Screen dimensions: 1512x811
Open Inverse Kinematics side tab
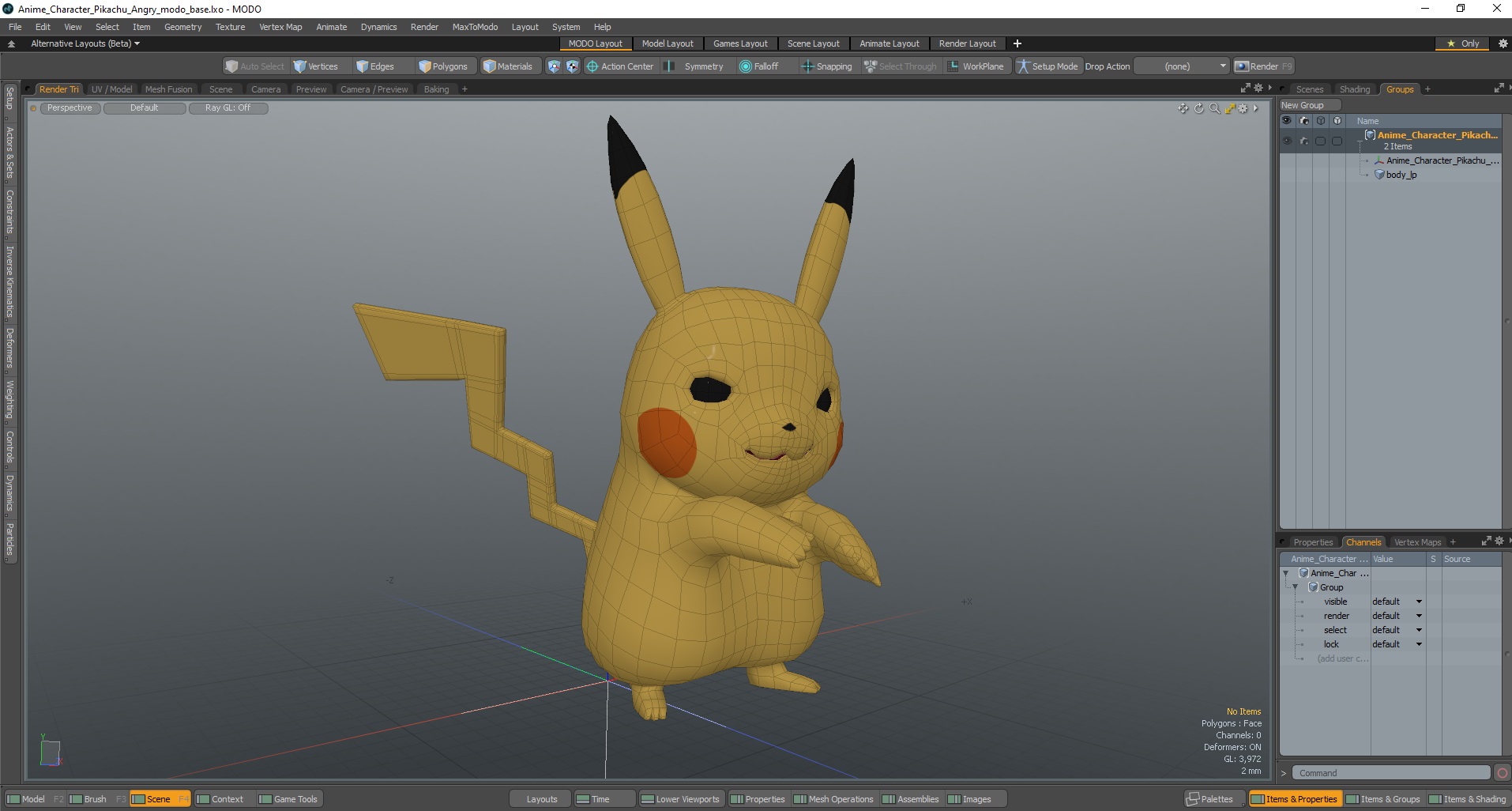tap(9, 281)
